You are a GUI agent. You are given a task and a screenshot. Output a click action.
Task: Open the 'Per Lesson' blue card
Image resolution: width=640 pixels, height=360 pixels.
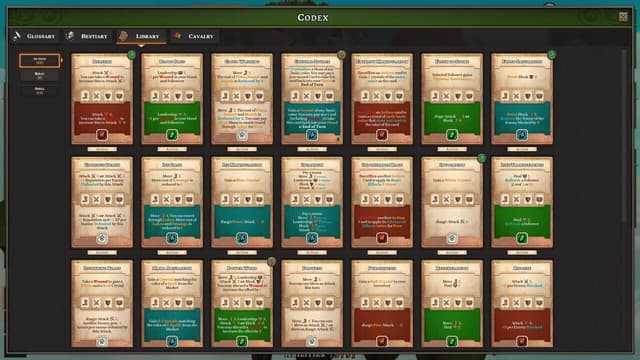pyautogui.click(x=312, y=202)
